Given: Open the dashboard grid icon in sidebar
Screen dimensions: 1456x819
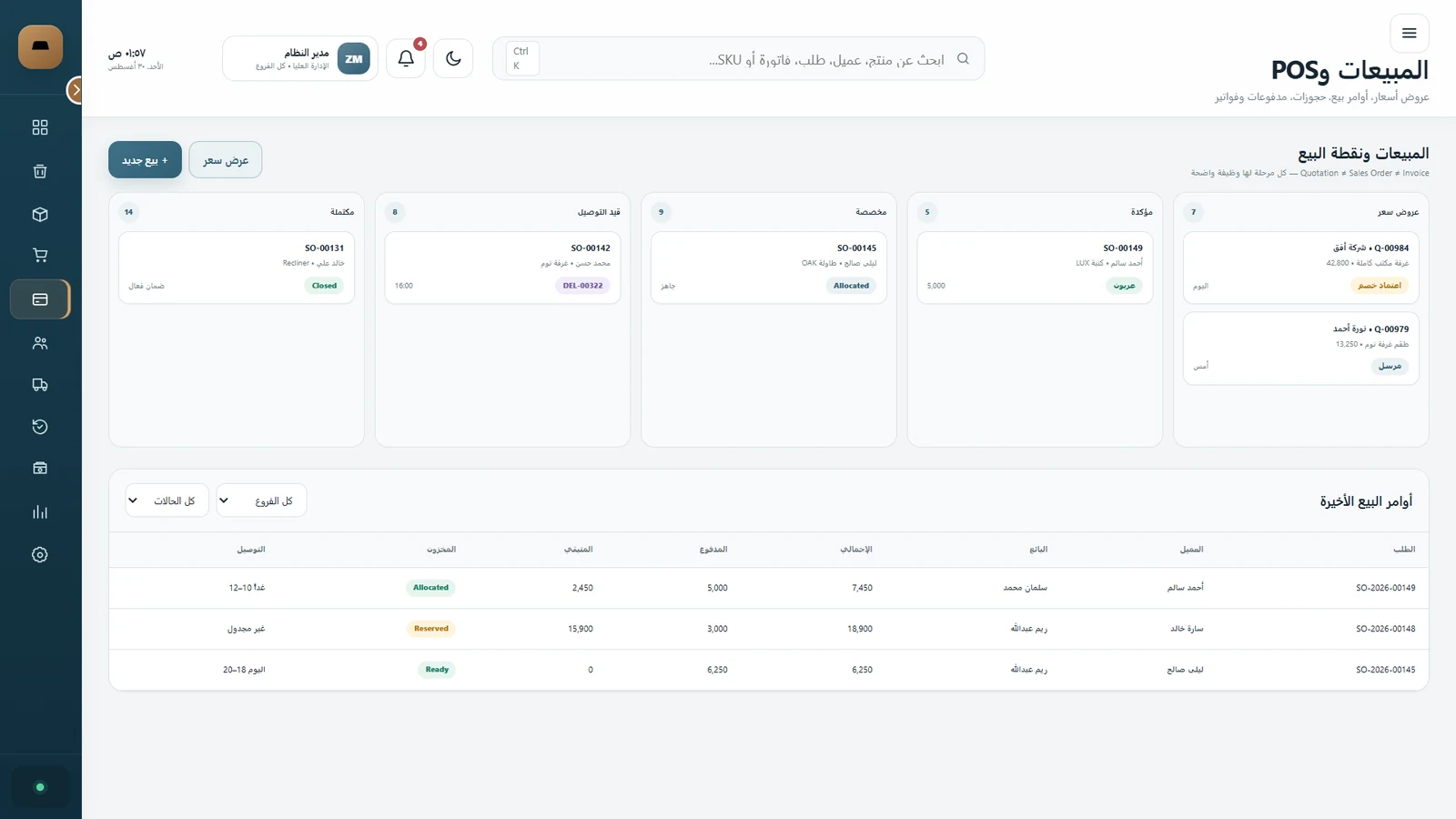Looking at the screenshot, I should click(x=40, y=127).
